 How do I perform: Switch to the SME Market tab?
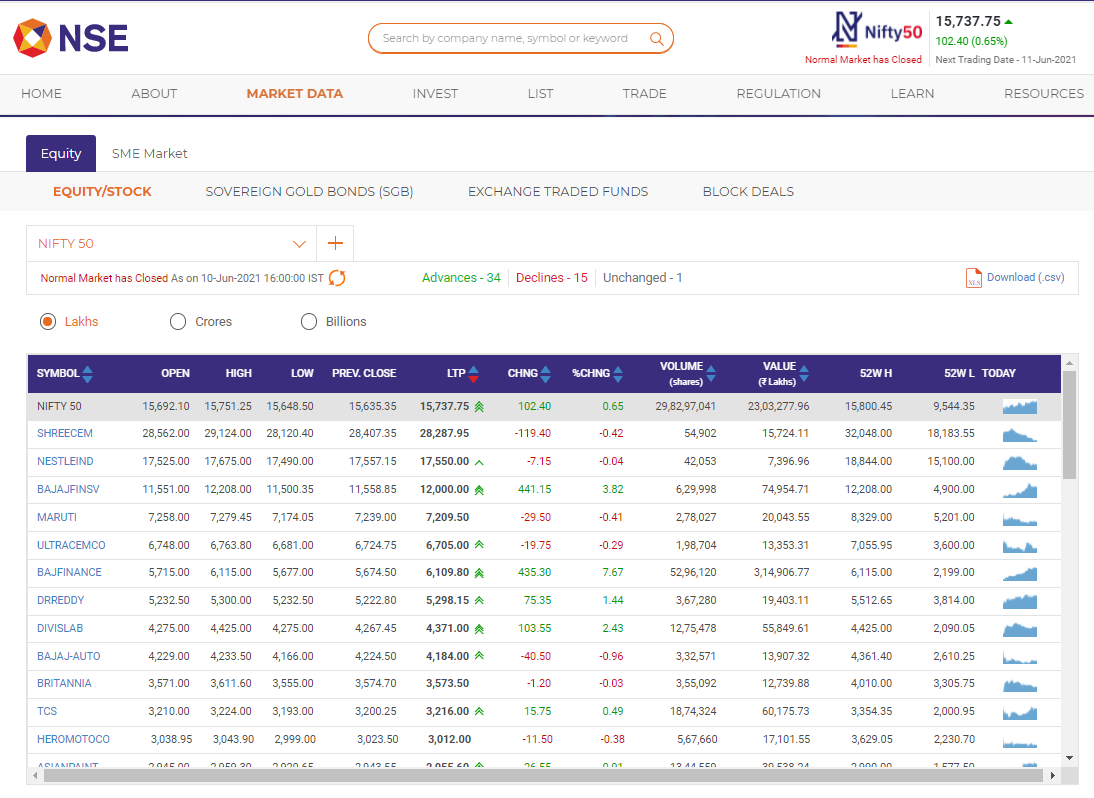pos(149,153)
